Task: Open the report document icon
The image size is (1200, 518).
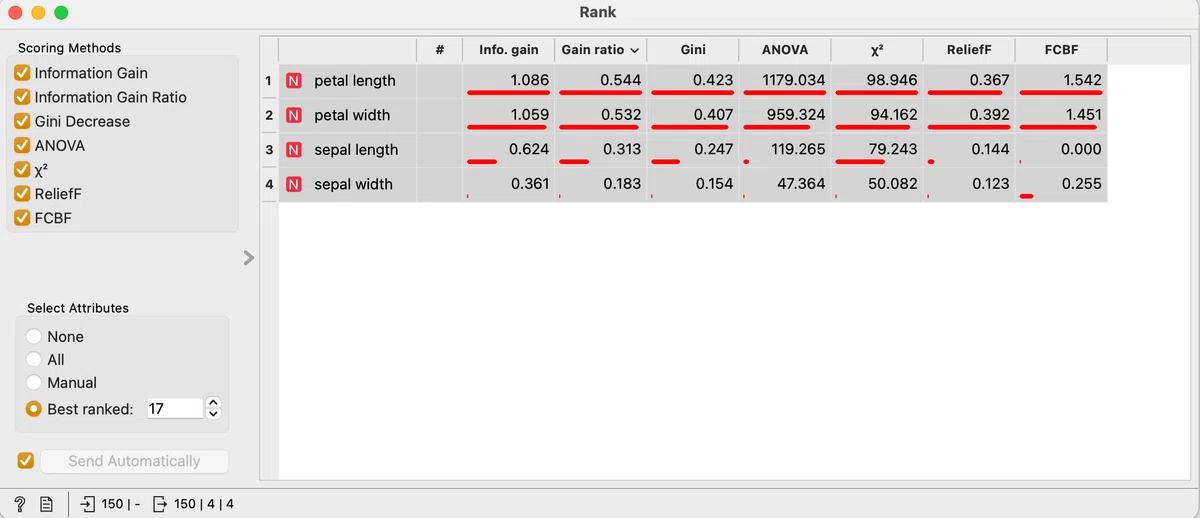Action: pos(46,504)
